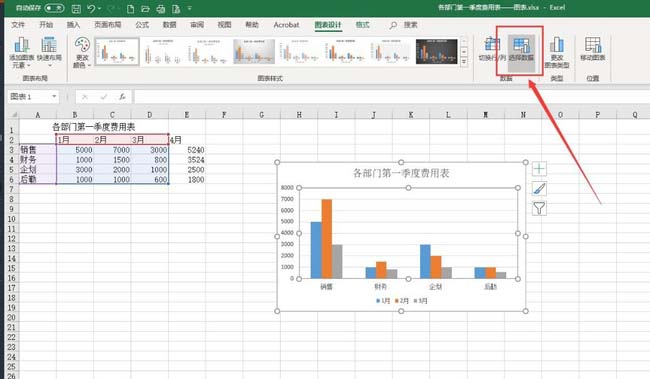Select the first highlighted chart style thumbnail
650x379 pixels.
(x=116, y=52)
